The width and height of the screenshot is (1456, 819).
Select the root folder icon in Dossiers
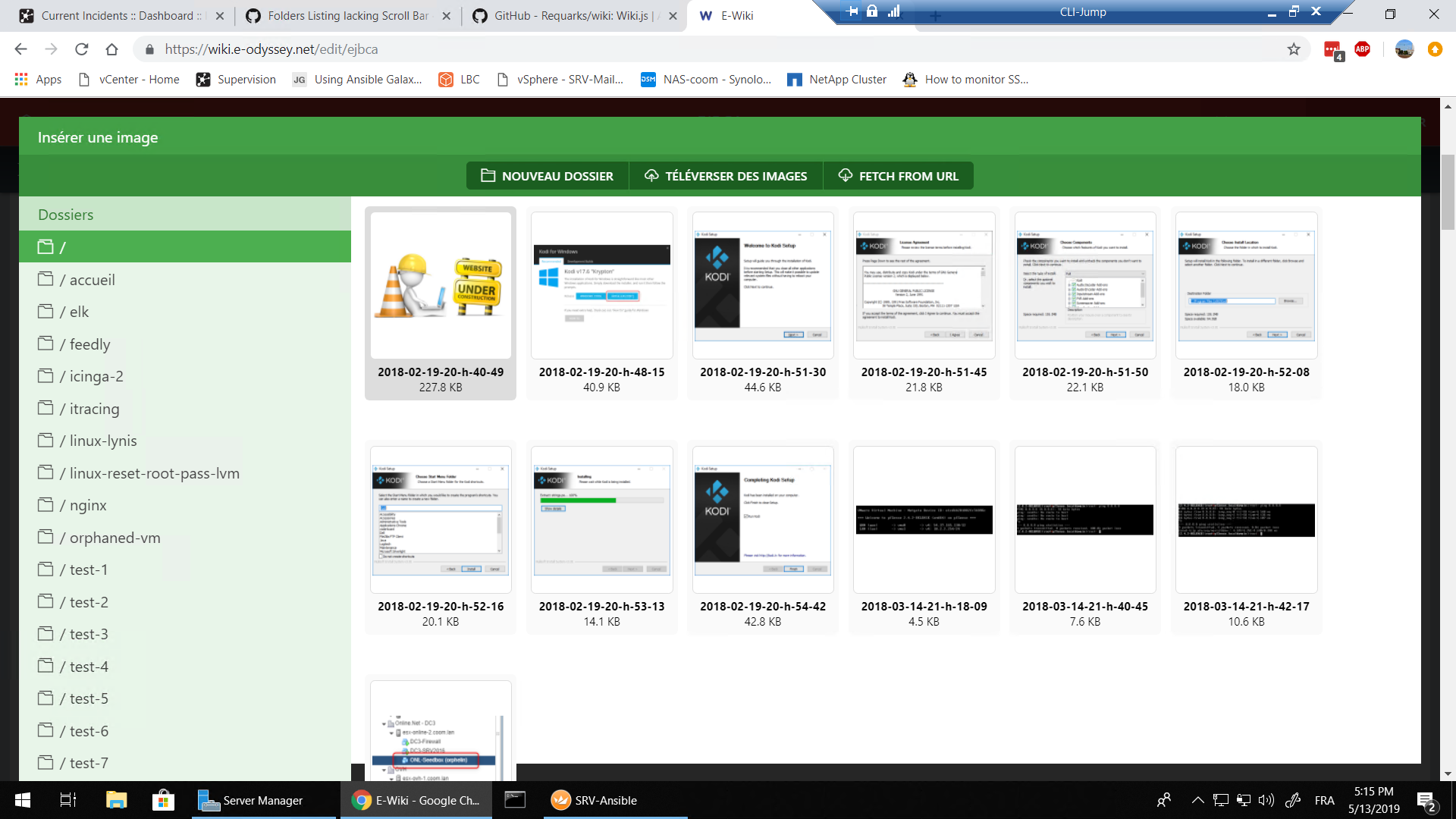(45, 246)
